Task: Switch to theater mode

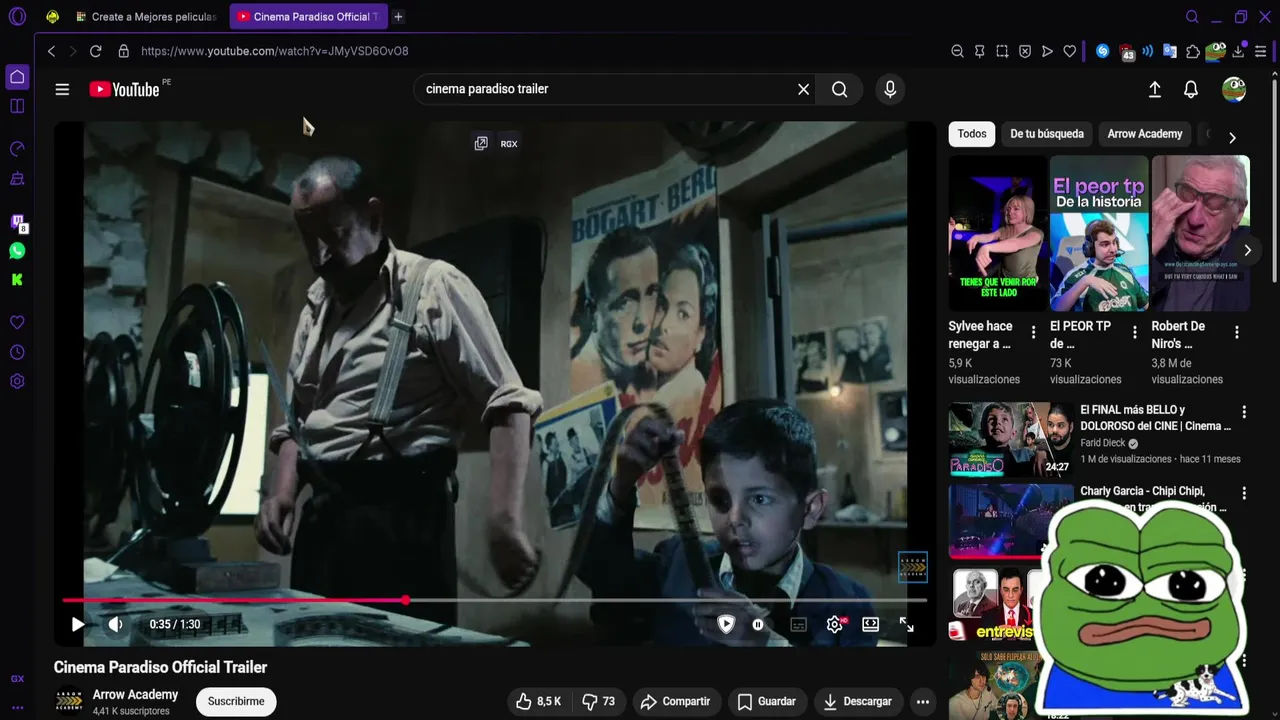Action: tap(871, 624)
